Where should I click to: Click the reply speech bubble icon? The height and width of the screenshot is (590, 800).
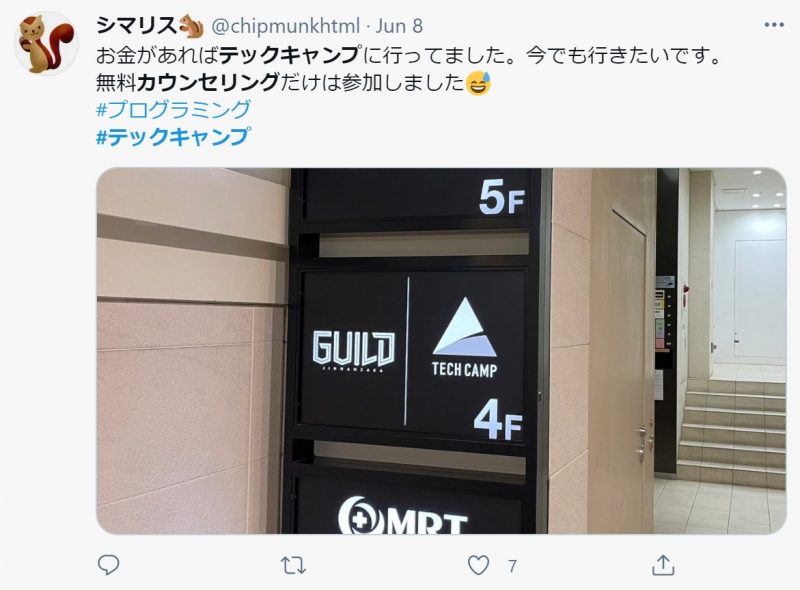[108, 565]
